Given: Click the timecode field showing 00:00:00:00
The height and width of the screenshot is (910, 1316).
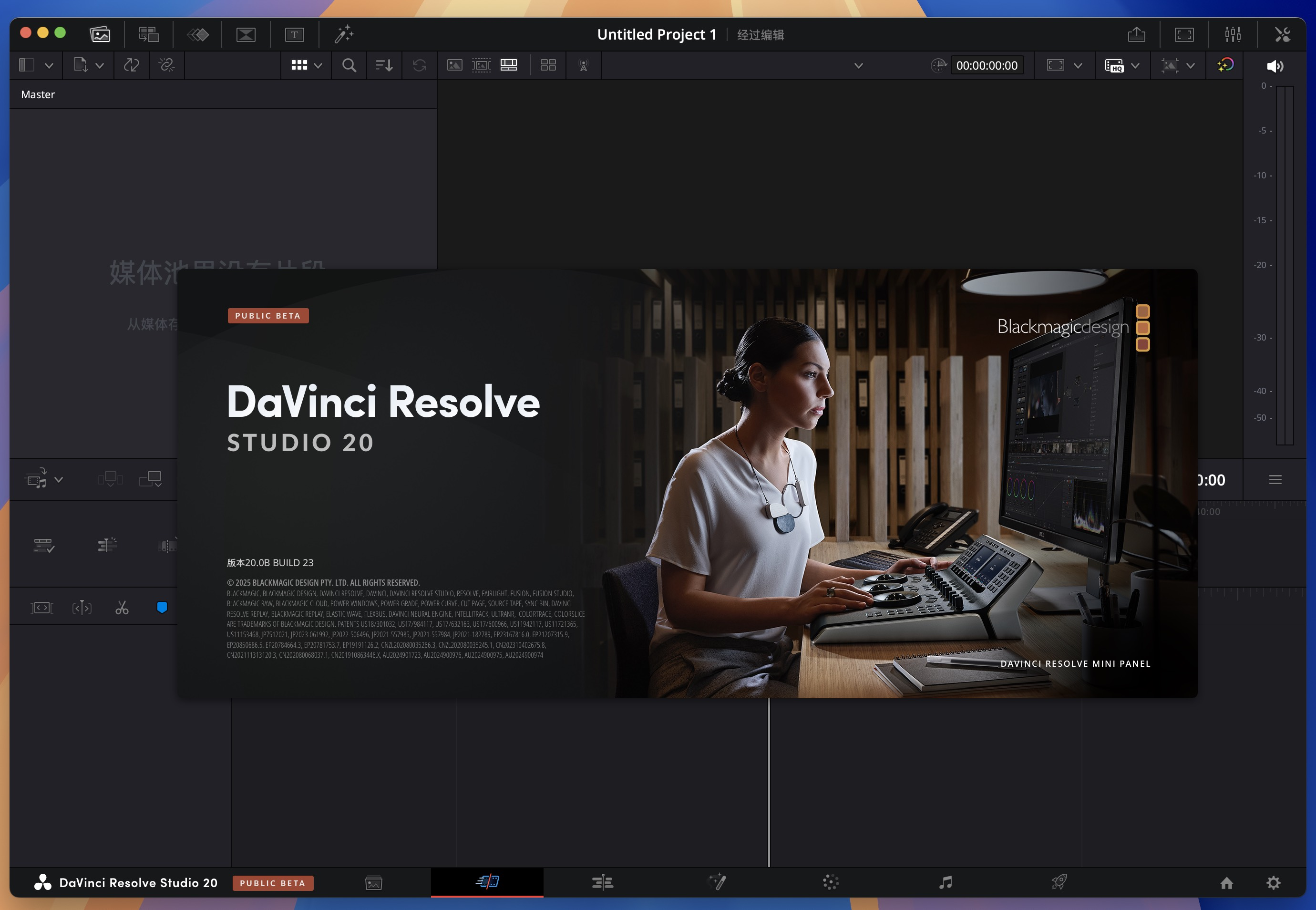Looking at the screenshot, I should click(987, 65).
